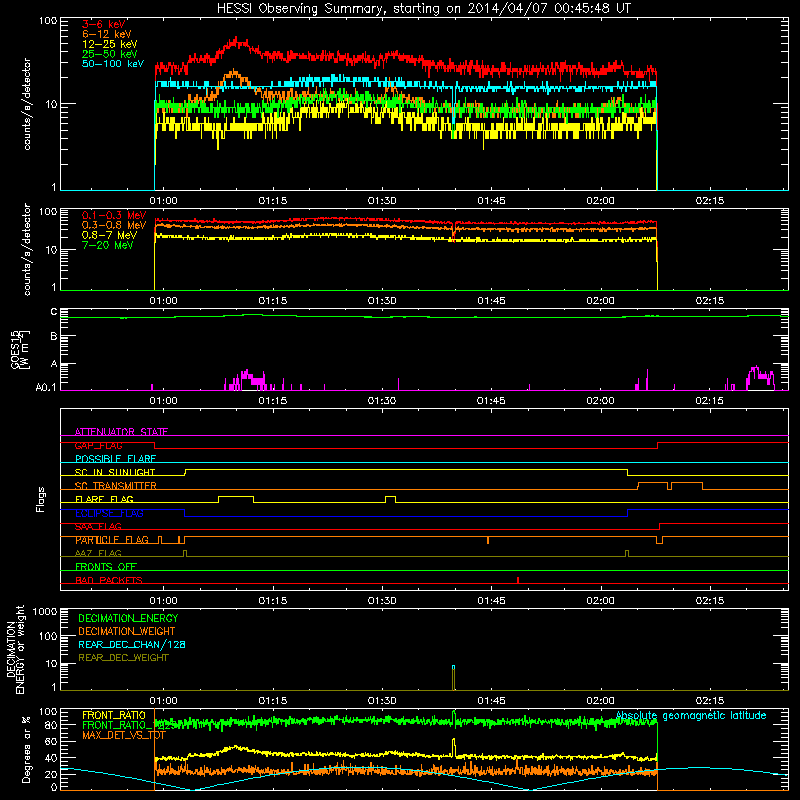Click the DECIMATION_WEIGHT legend label

[127, 631]
